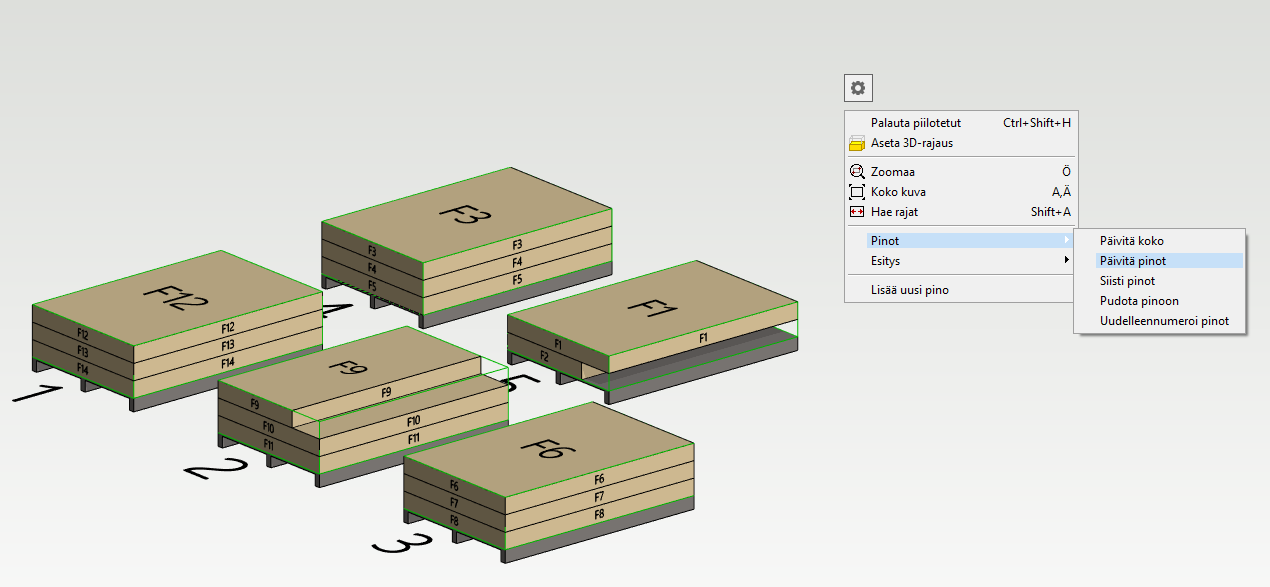Open the Esitys menu item
The image size is (1270, 587).
tap(886, 261)
